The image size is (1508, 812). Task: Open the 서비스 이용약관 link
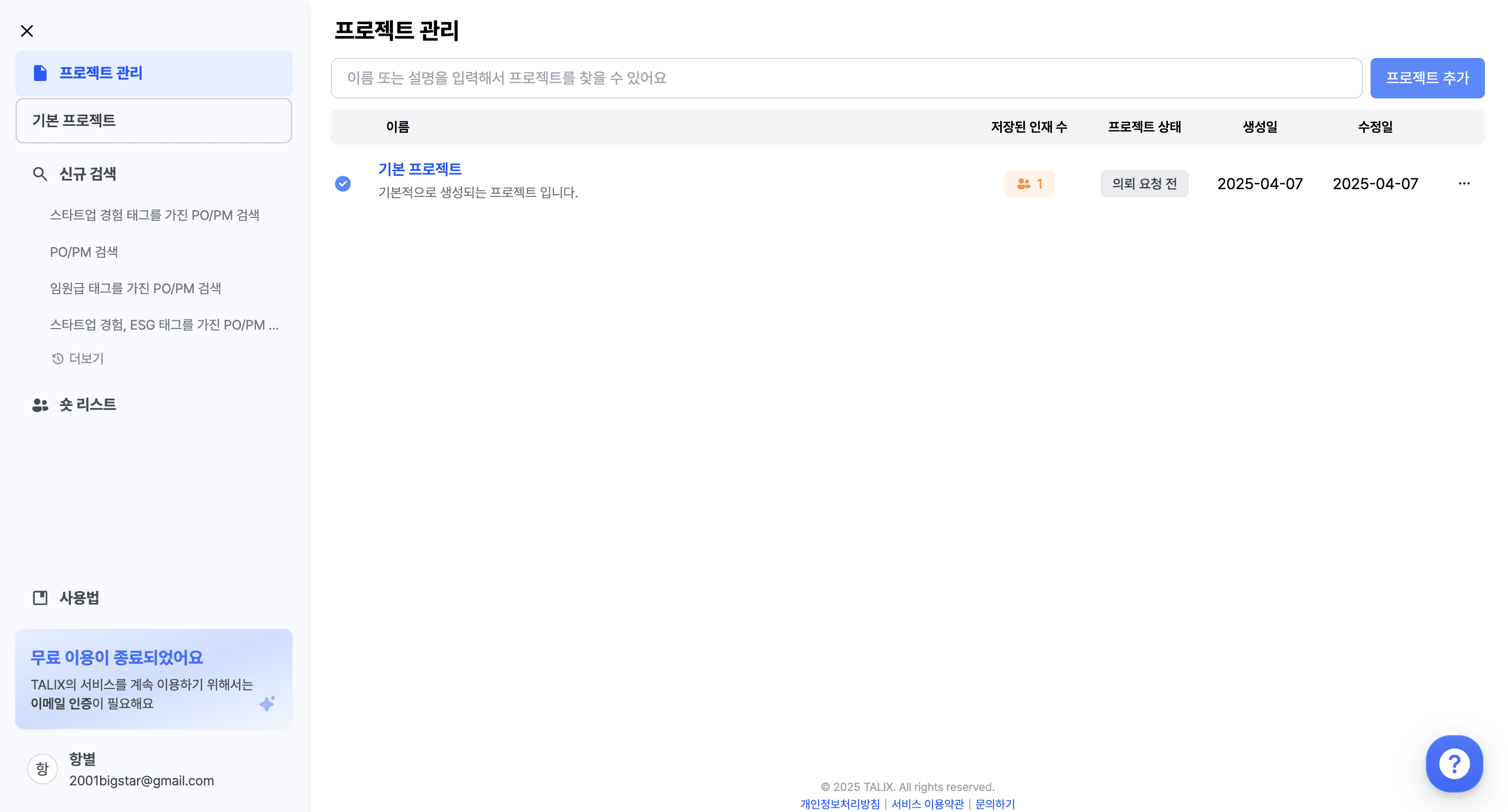[927, 804]
